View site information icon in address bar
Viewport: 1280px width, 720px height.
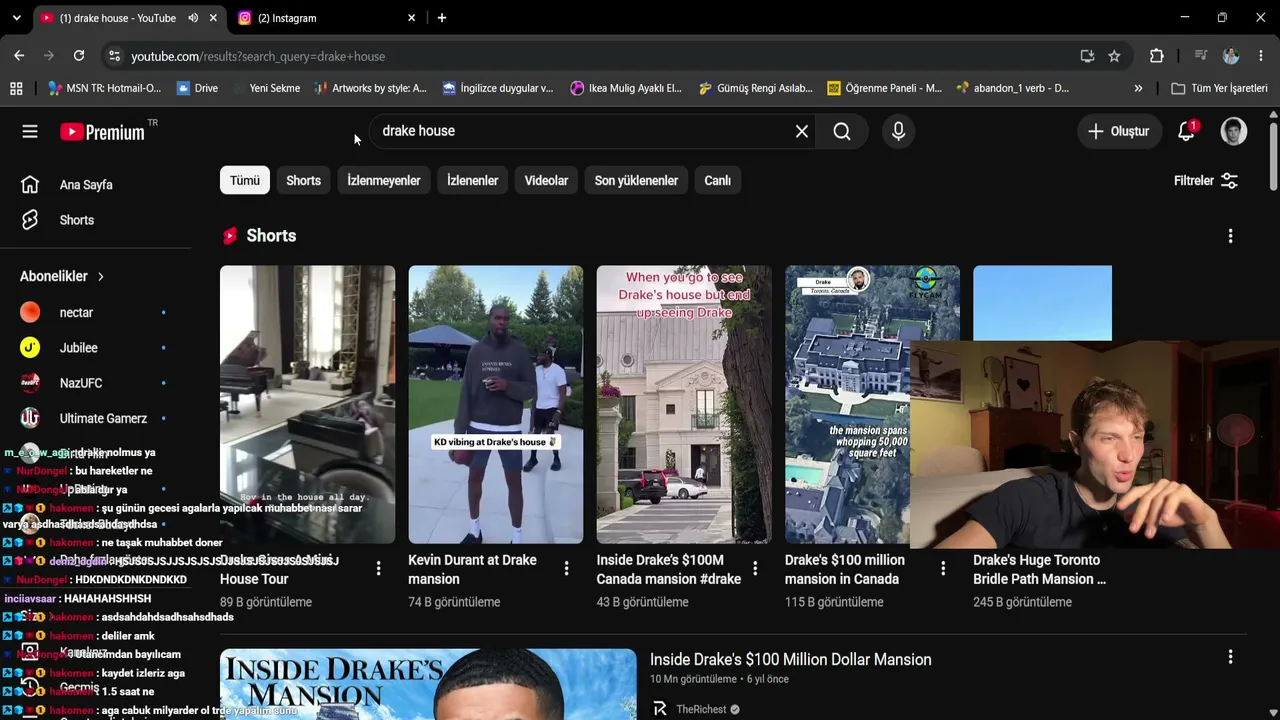tap(114, 56)
